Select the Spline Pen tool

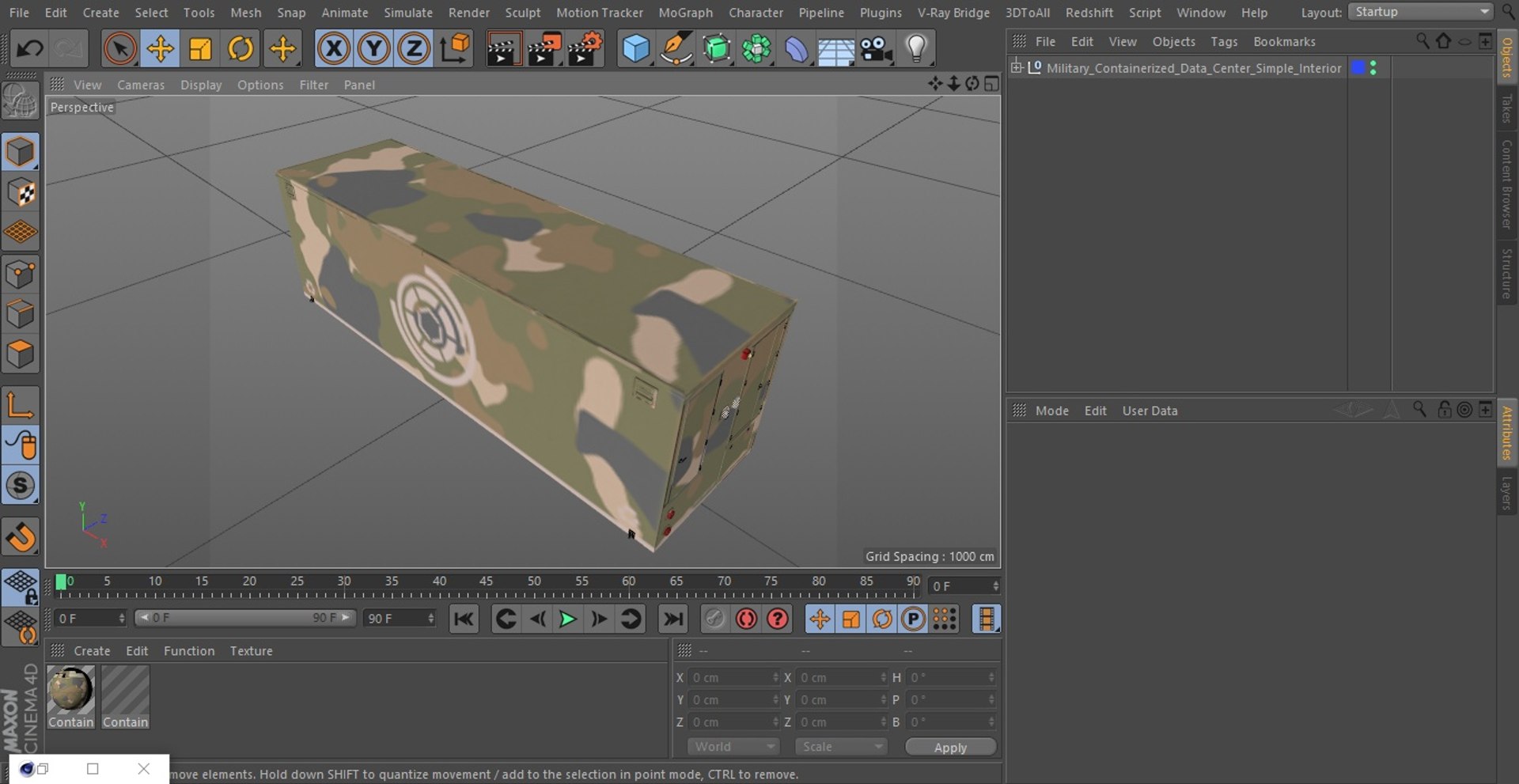click(676, 49)
